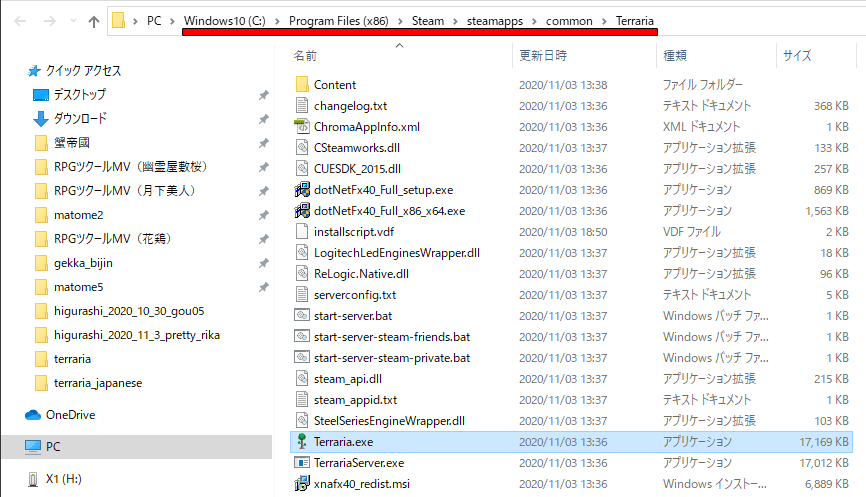Click the steam_appid.txt file icon
The height and width of the screenshot is (497, 866).
coord(302,399)
